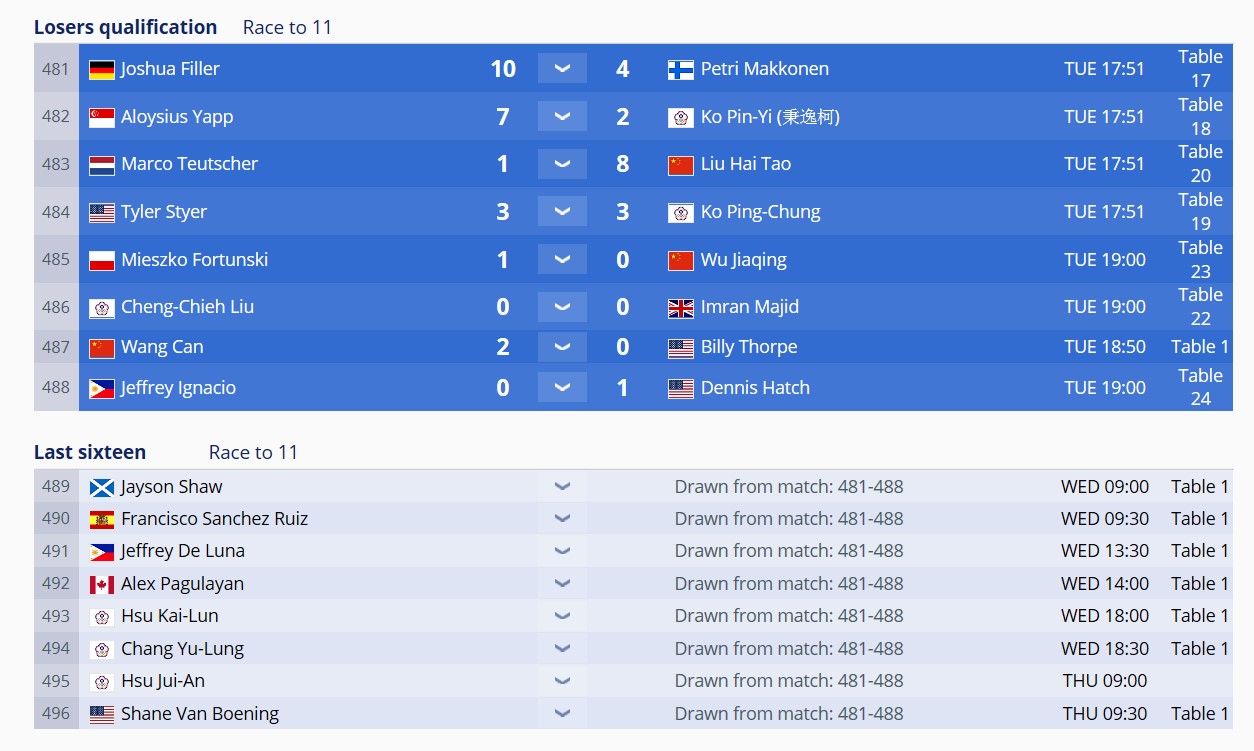Click the Finnish flag next to Petri Makkonen

click(x=681, y=69)
